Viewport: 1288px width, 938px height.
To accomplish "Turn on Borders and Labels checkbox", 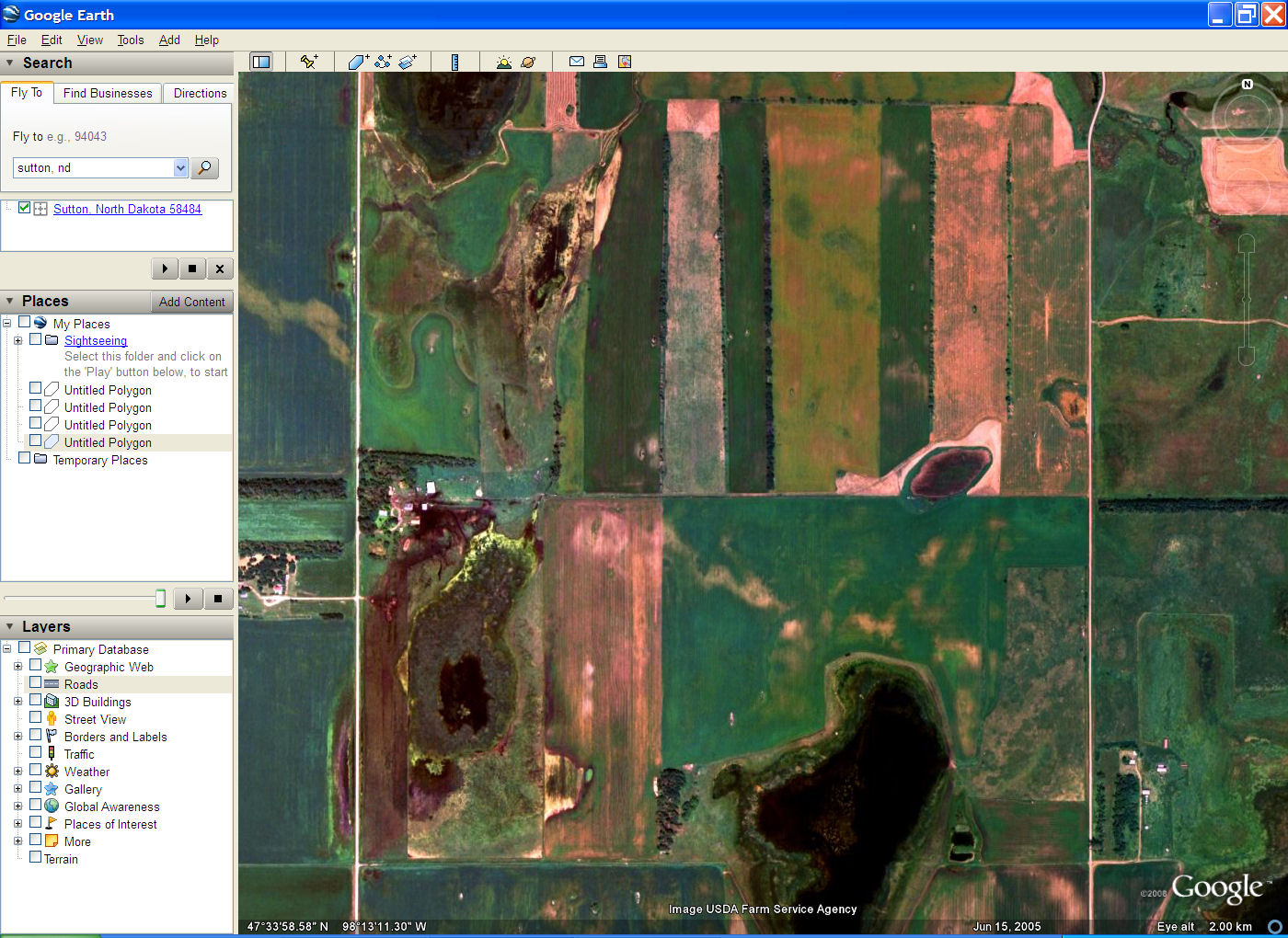I will [x=35, y=736].
